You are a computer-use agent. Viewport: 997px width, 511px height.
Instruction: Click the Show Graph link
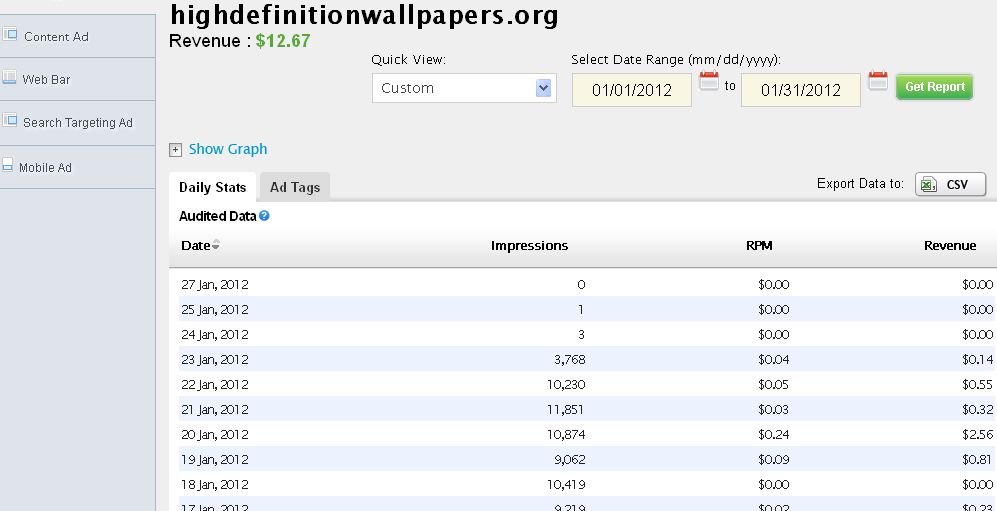pos(228,149)
